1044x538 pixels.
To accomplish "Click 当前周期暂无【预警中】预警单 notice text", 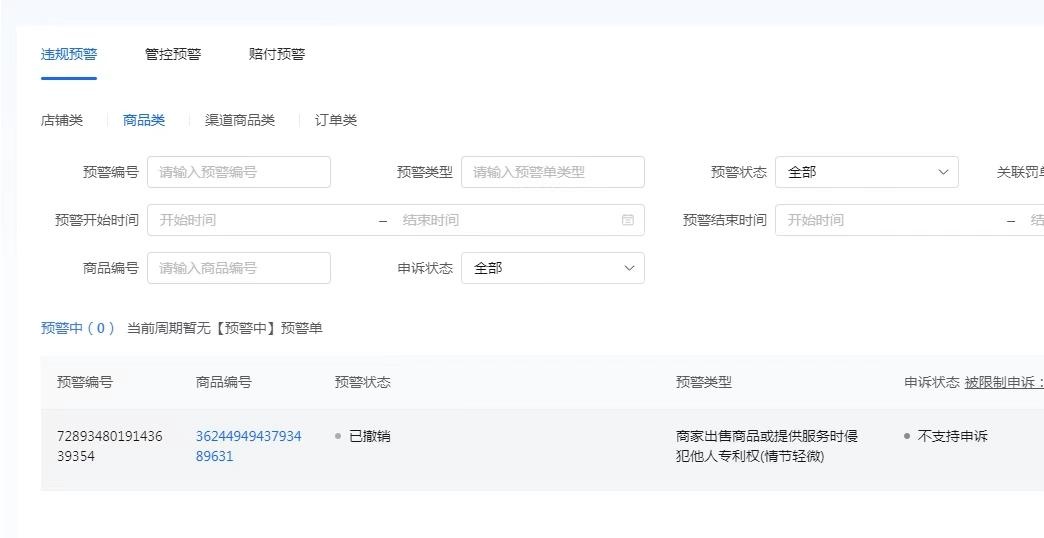I will point(224,328).
